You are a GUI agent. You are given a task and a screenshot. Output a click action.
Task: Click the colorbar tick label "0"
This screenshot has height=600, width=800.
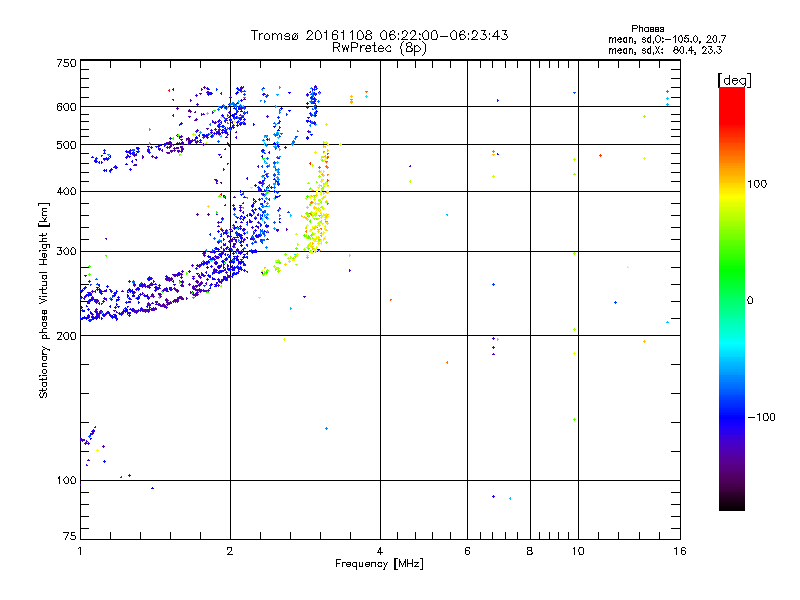tap(750, 301)
